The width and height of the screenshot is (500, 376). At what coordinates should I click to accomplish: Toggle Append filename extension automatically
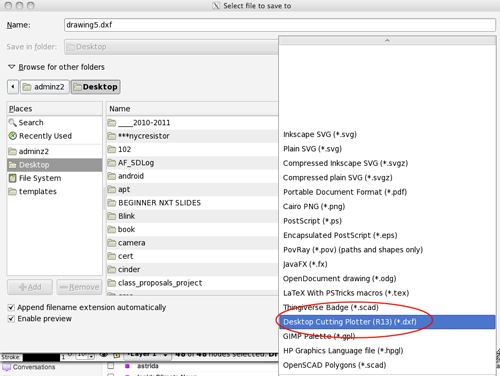tap(11, 307)
